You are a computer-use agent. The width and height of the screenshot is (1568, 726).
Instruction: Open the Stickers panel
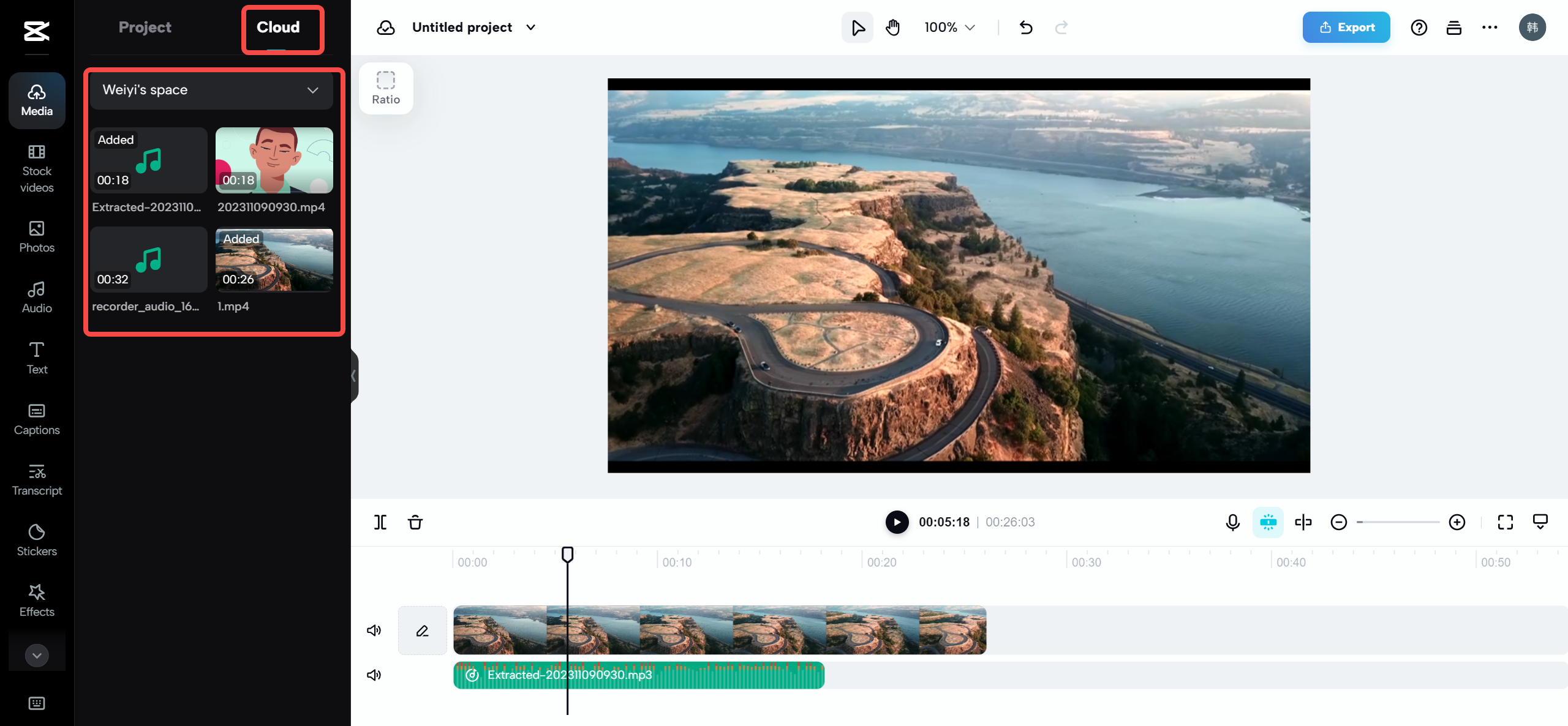tap(37, 541)
